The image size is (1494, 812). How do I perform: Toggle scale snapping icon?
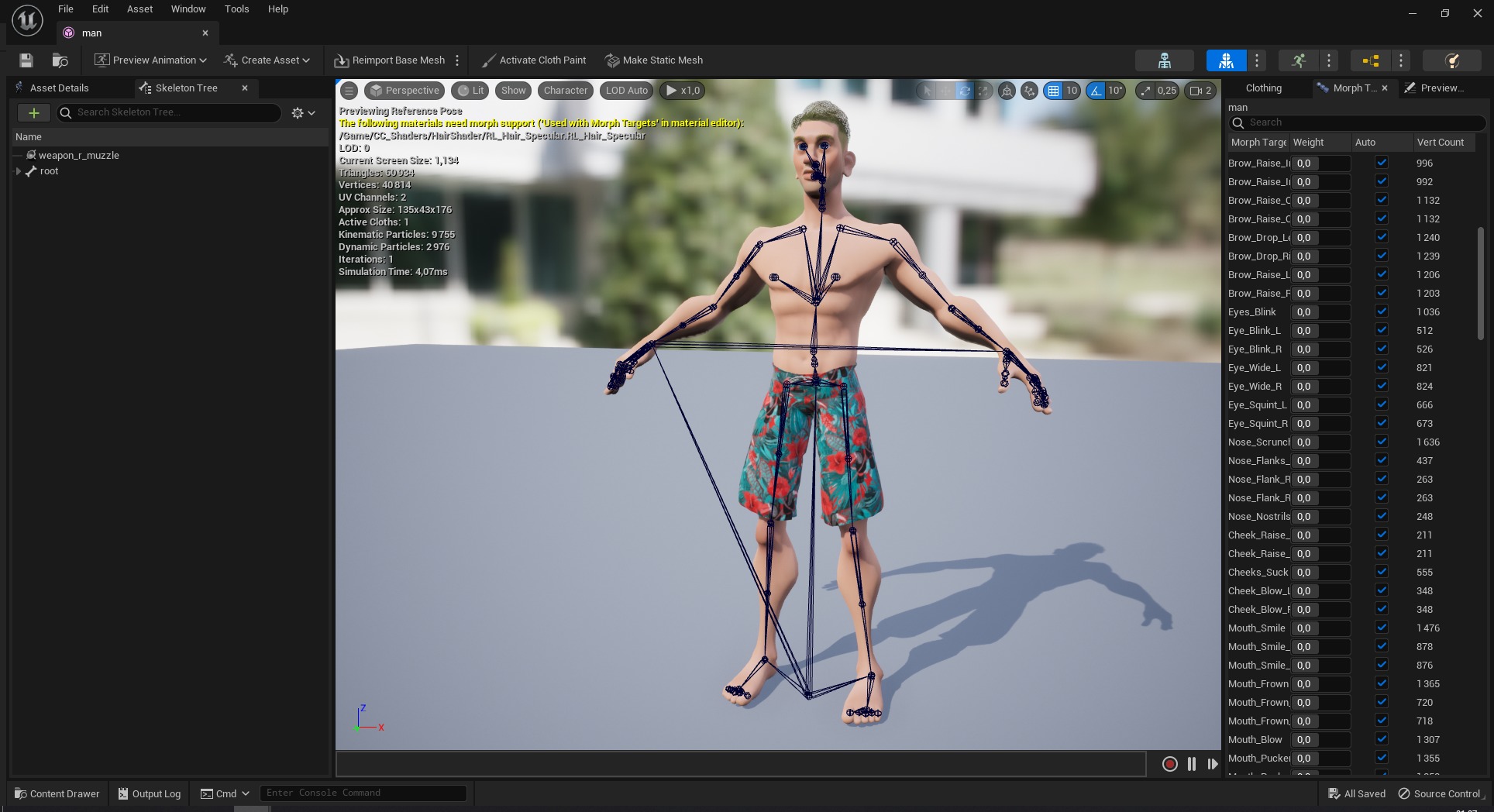pos(1145,91)
